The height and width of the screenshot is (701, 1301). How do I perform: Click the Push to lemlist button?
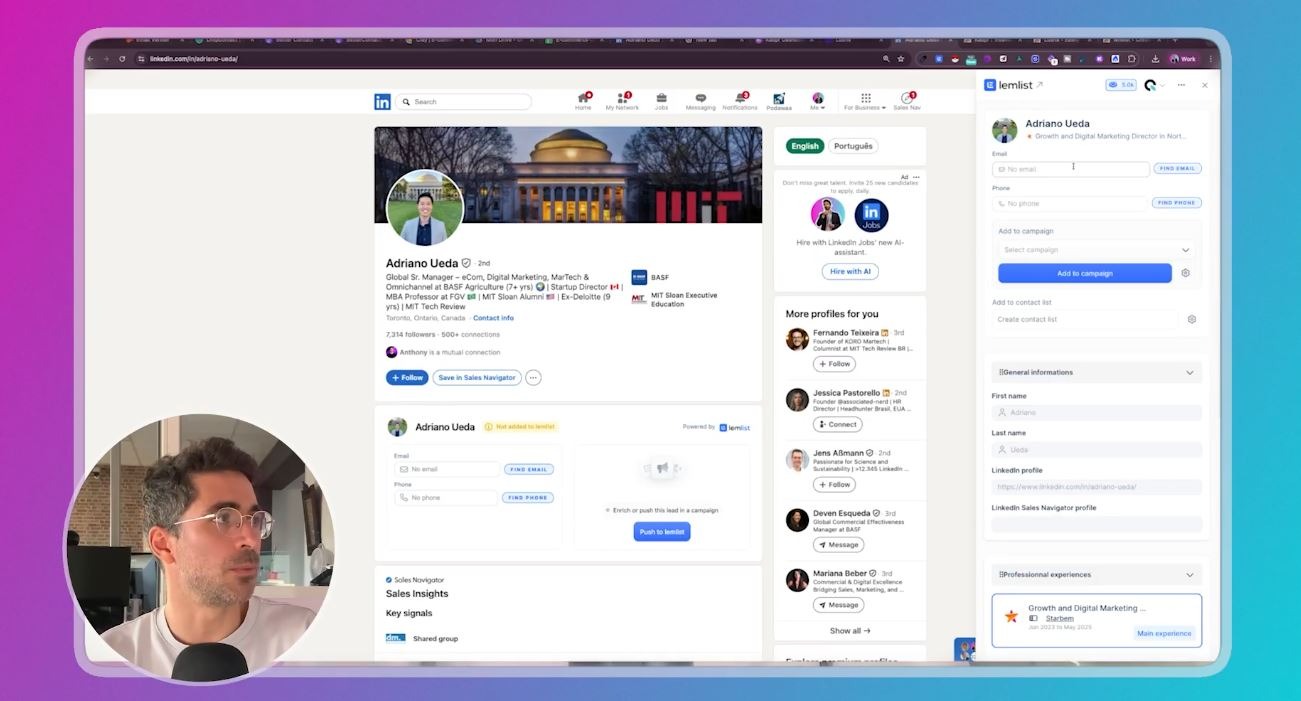(x=661, y=532)
